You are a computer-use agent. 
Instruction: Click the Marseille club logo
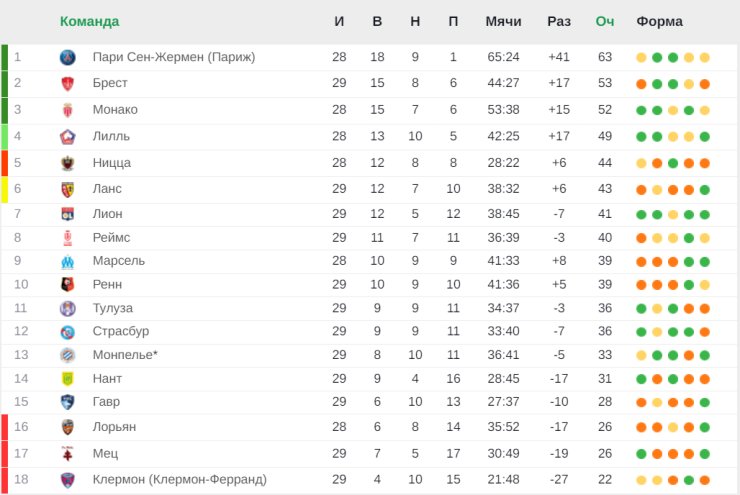[x=67, y=261]
